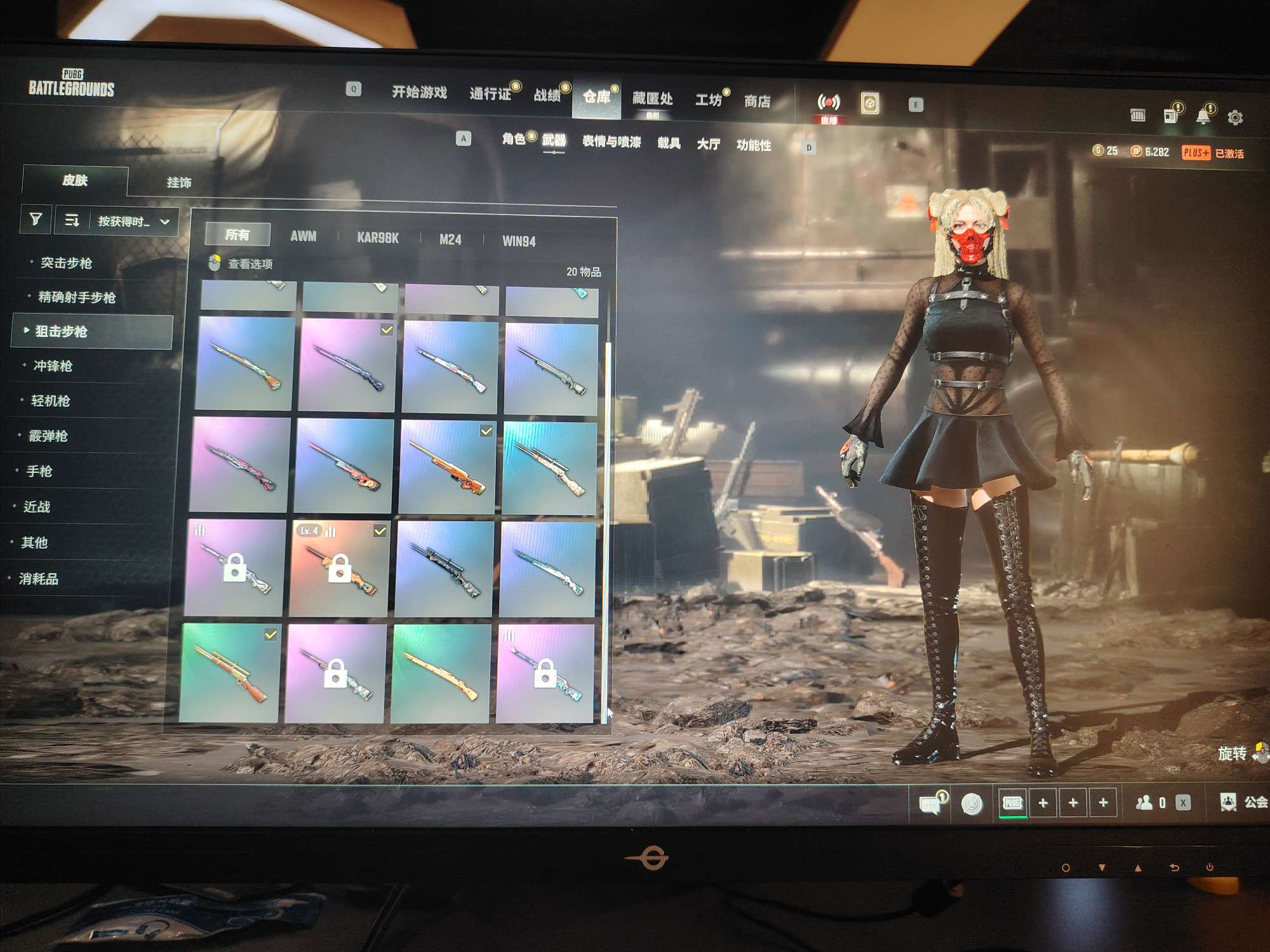Toggle checkmark on the dark purple rifle skin
The height and width of the screenshot is (952, 1270).
(x=387, y=330)
